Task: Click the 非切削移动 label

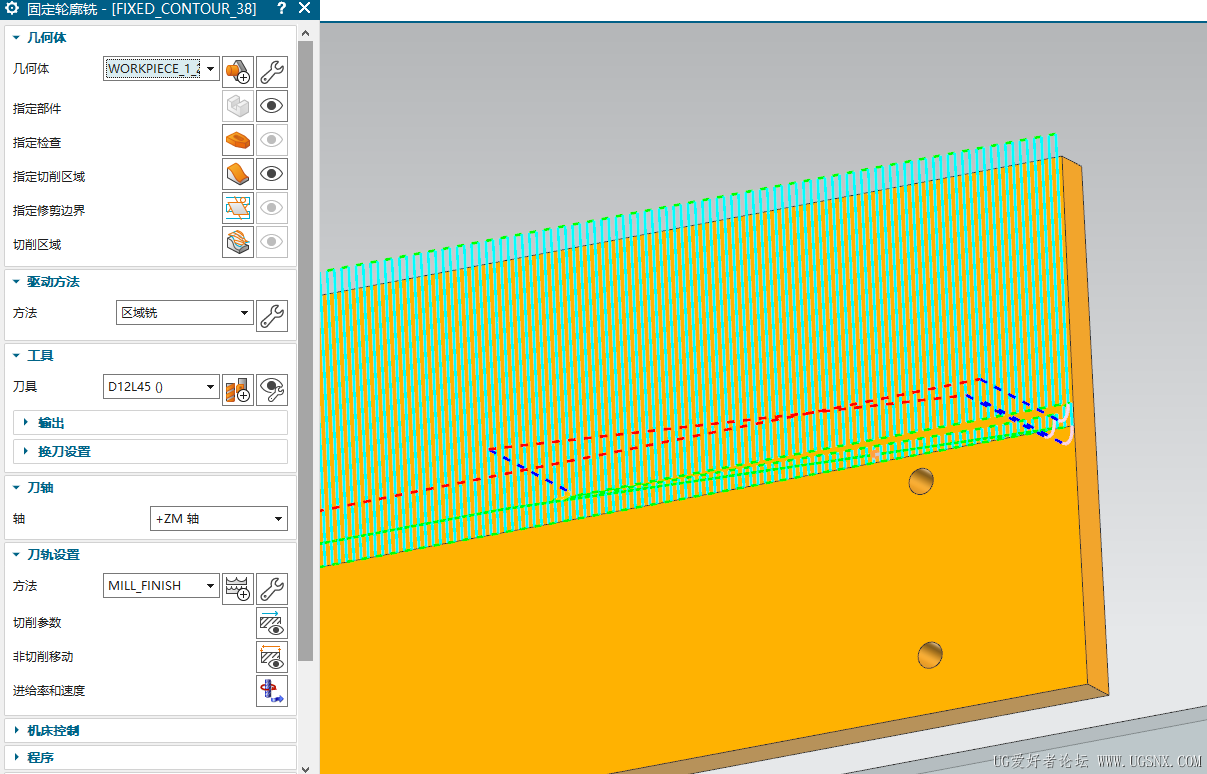Action: click(x=43, y=657)
